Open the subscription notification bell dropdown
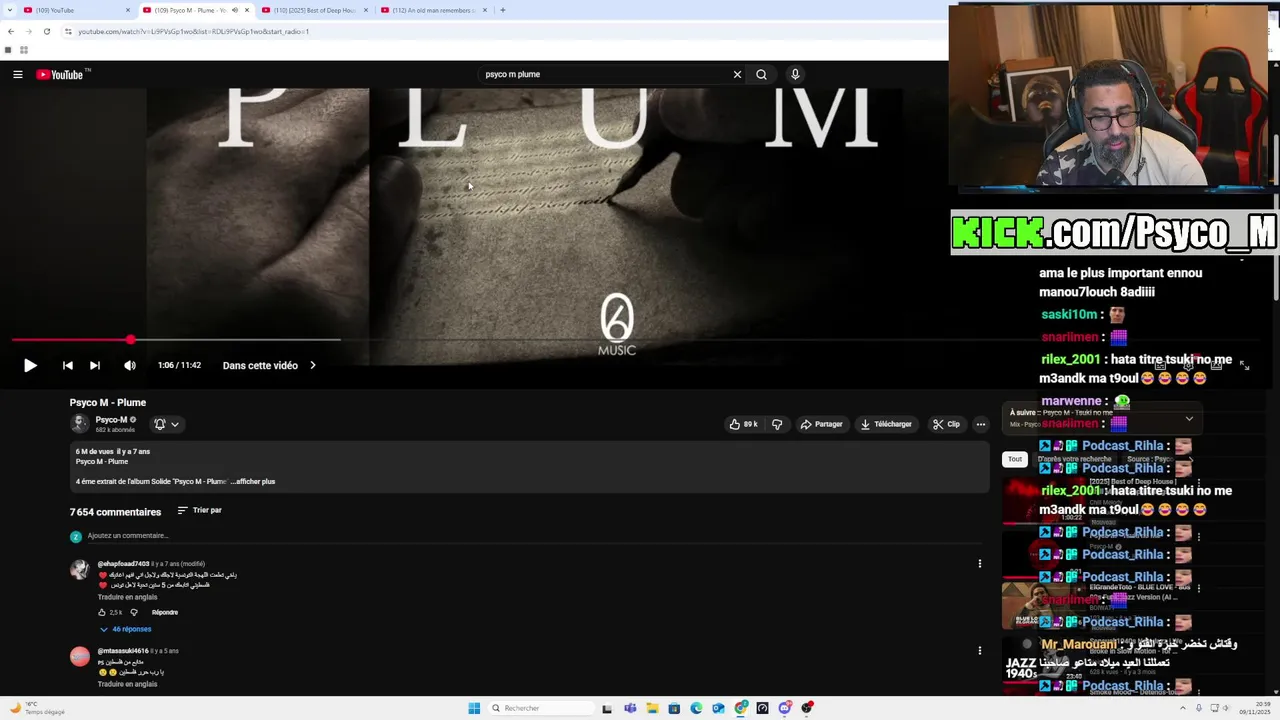Screen dimensions: 1280x720 click(x=166, y=424)
